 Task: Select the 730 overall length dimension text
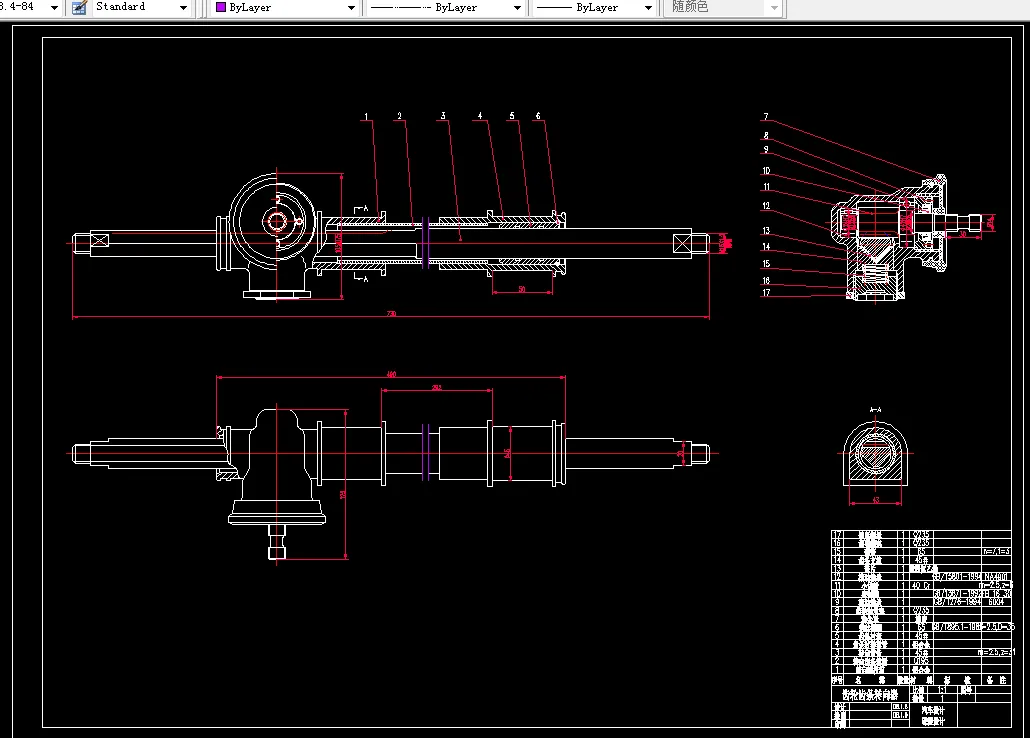click(x=392, y=313)
